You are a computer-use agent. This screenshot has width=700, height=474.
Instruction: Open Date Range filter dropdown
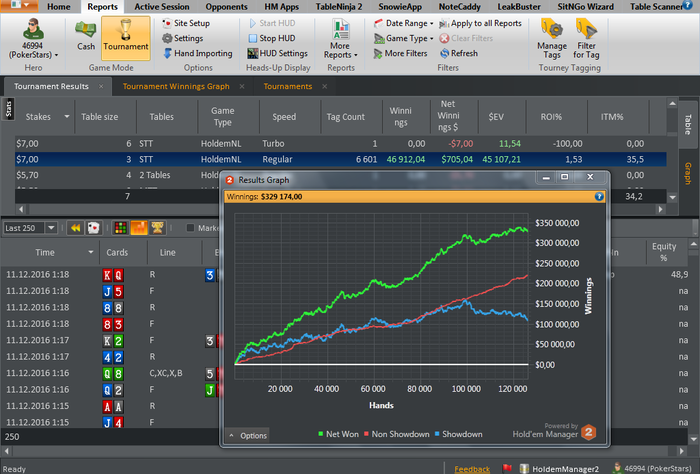(x=404, y=23)
